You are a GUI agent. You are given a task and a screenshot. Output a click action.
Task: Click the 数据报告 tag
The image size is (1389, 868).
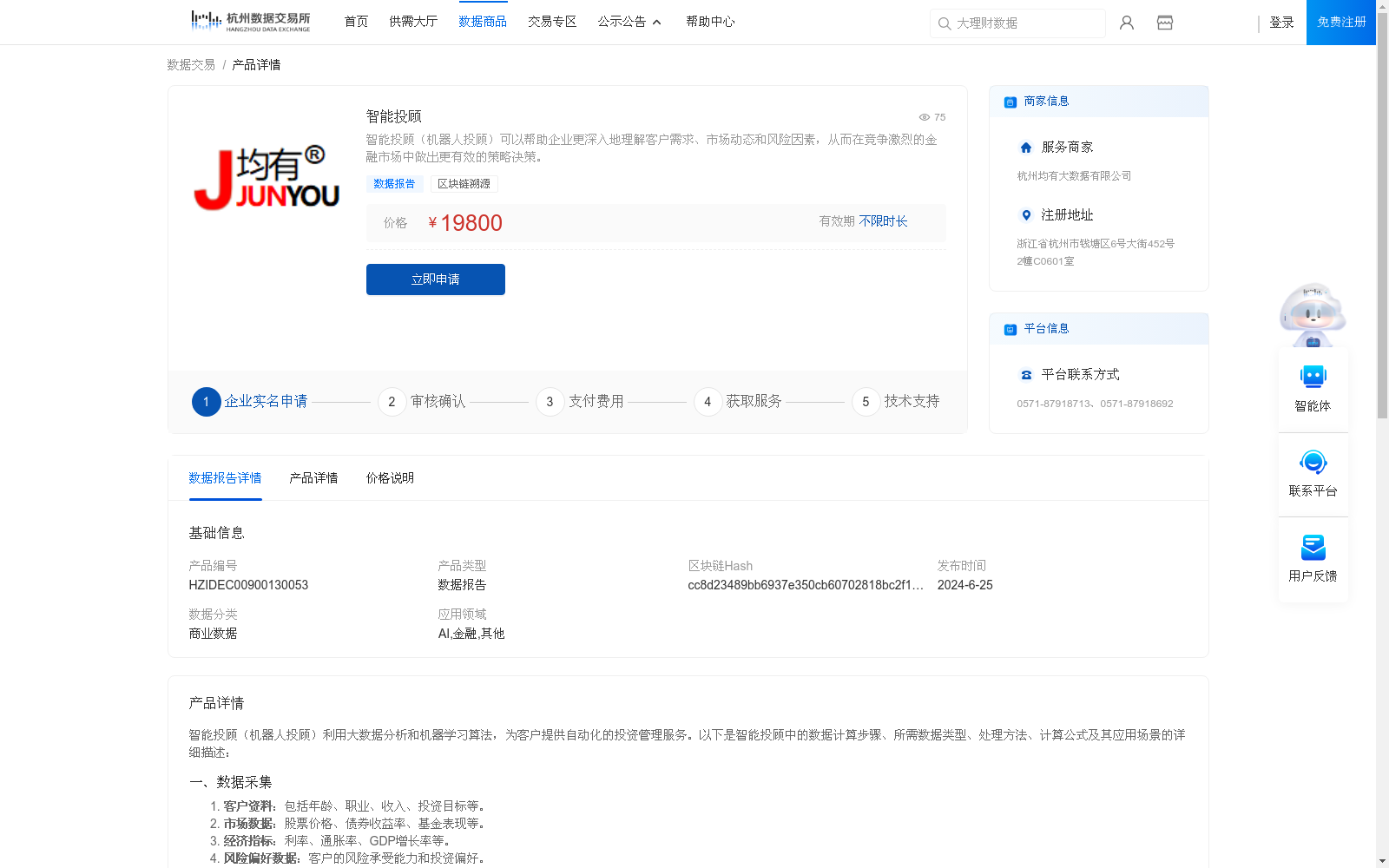coord(394,184)
